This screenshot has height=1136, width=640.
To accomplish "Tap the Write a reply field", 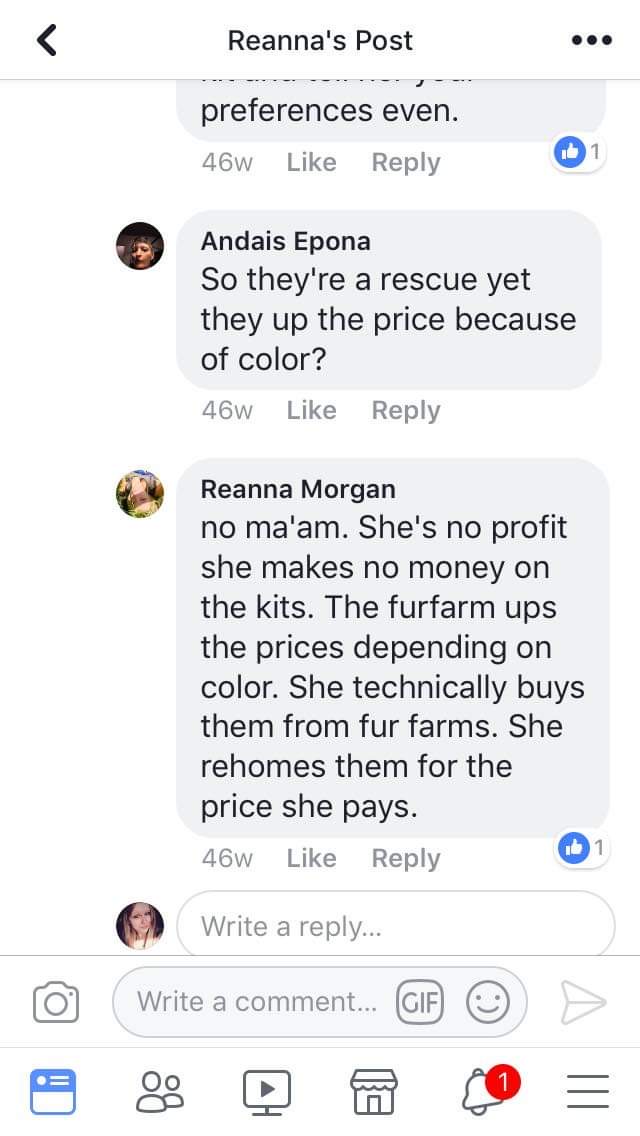I will coord(395,926).
